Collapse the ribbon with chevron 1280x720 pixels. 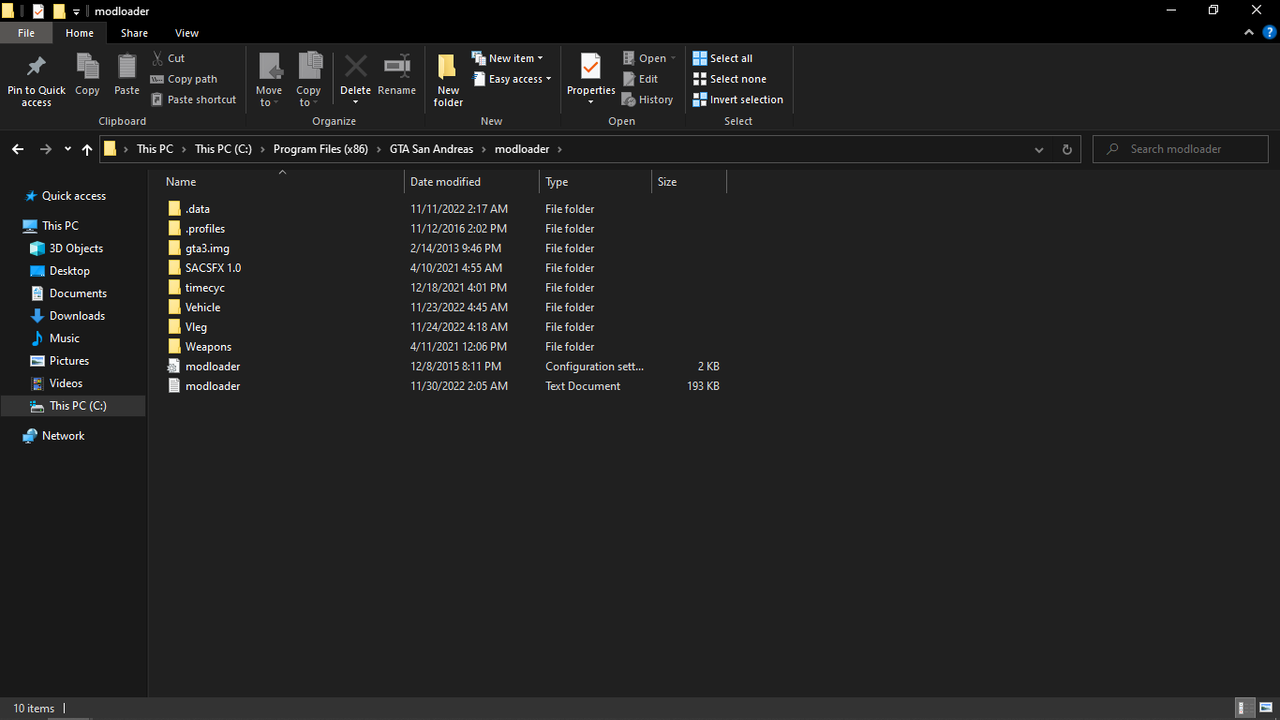pyautogui.click(x=1249, y=33)
